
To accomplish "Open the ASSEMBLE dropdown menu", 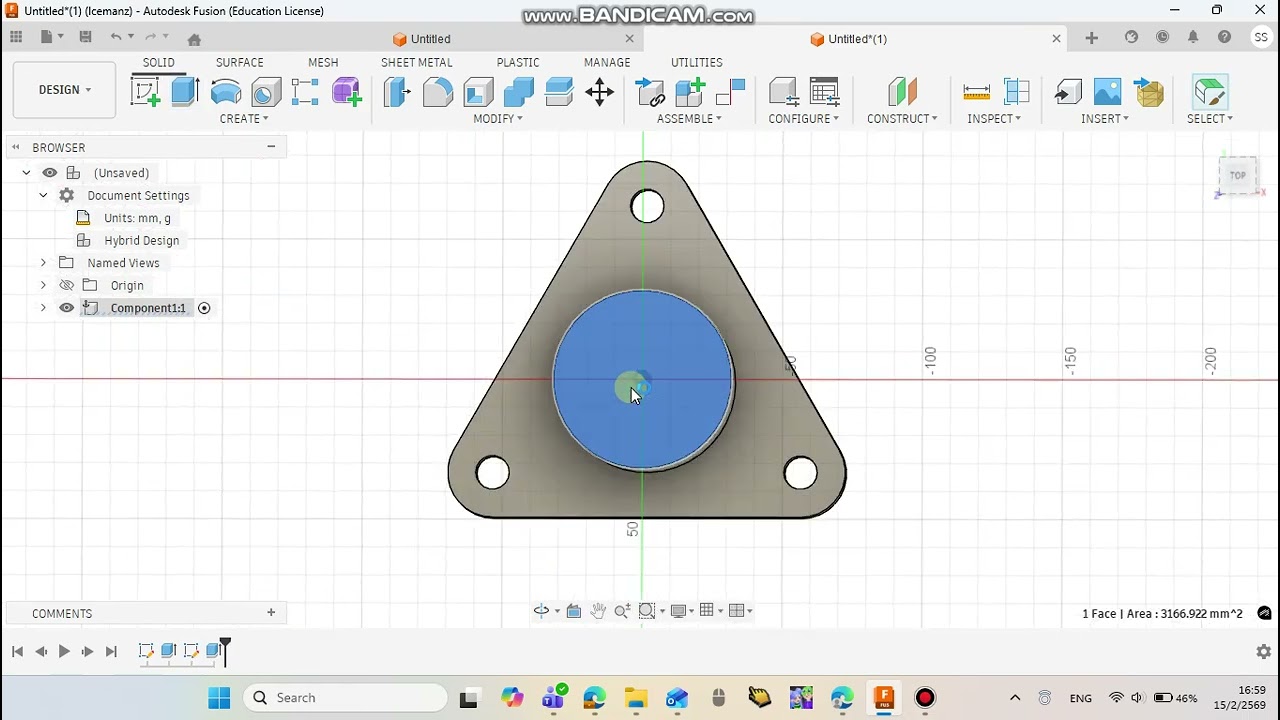I will point(689,119).
